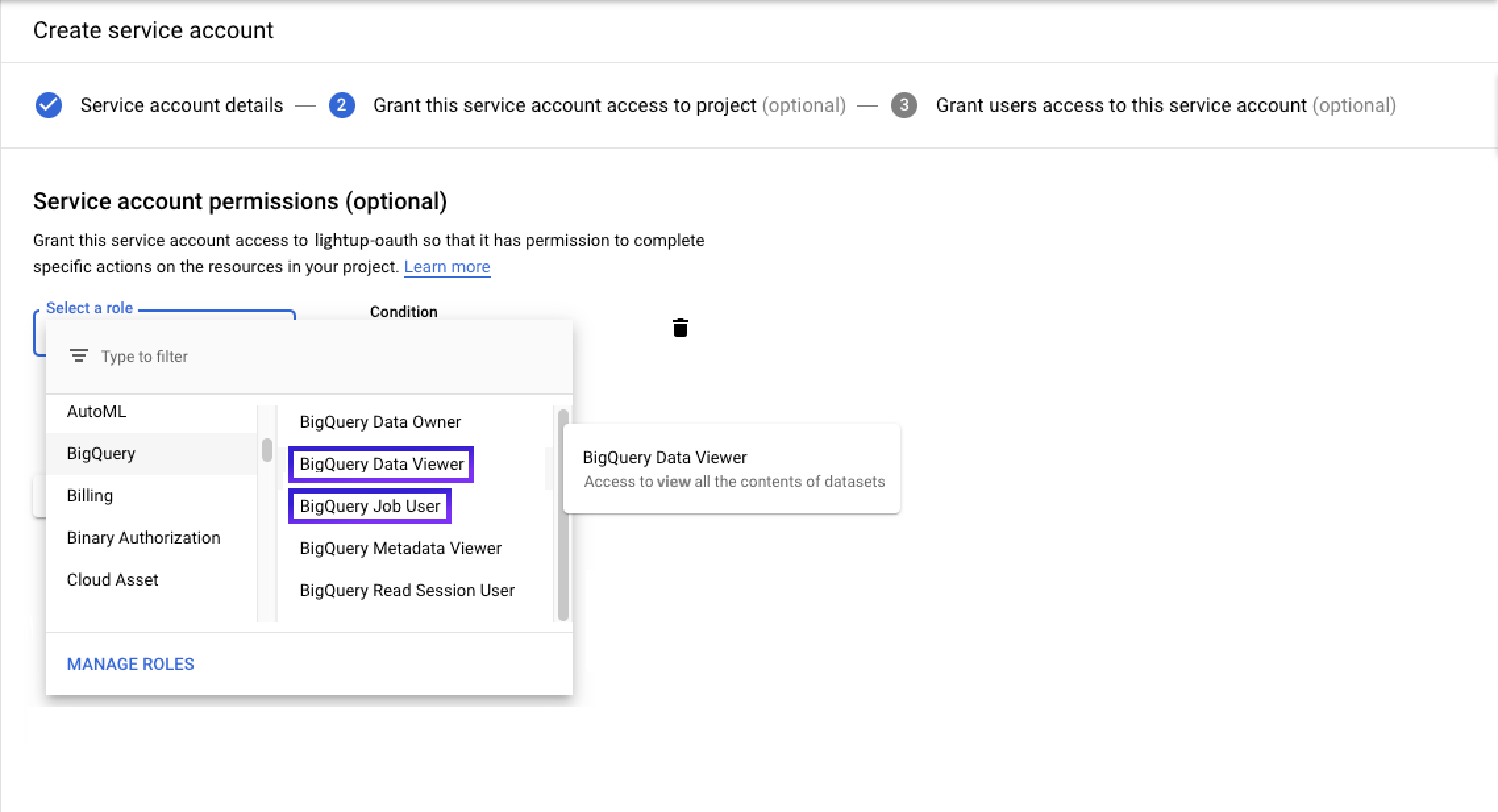Open the Learn more link
Screen dimensions: 1498x812
[x=447, y=266]
